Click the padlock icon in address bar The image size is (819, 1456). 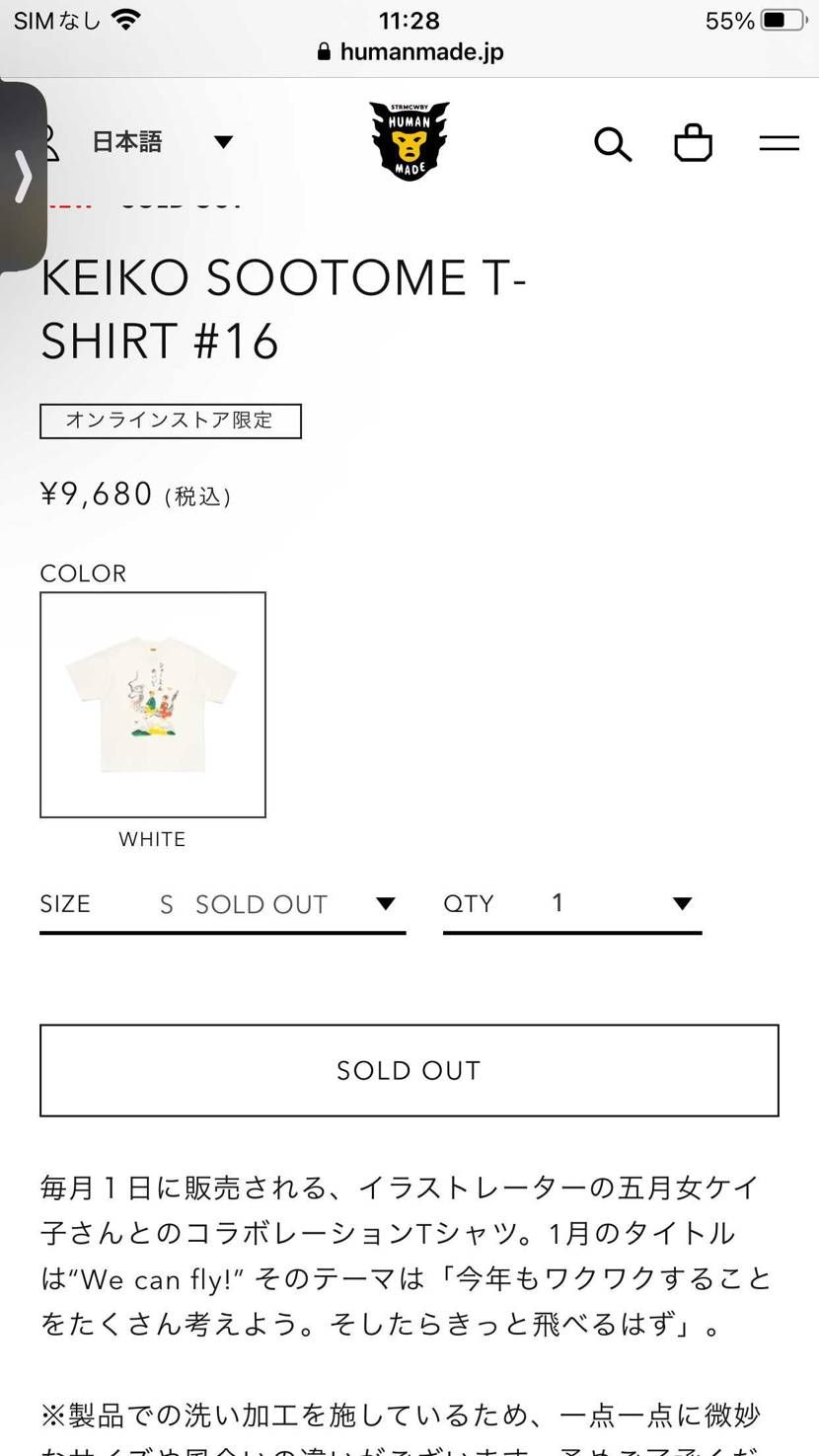pos(323,52)
